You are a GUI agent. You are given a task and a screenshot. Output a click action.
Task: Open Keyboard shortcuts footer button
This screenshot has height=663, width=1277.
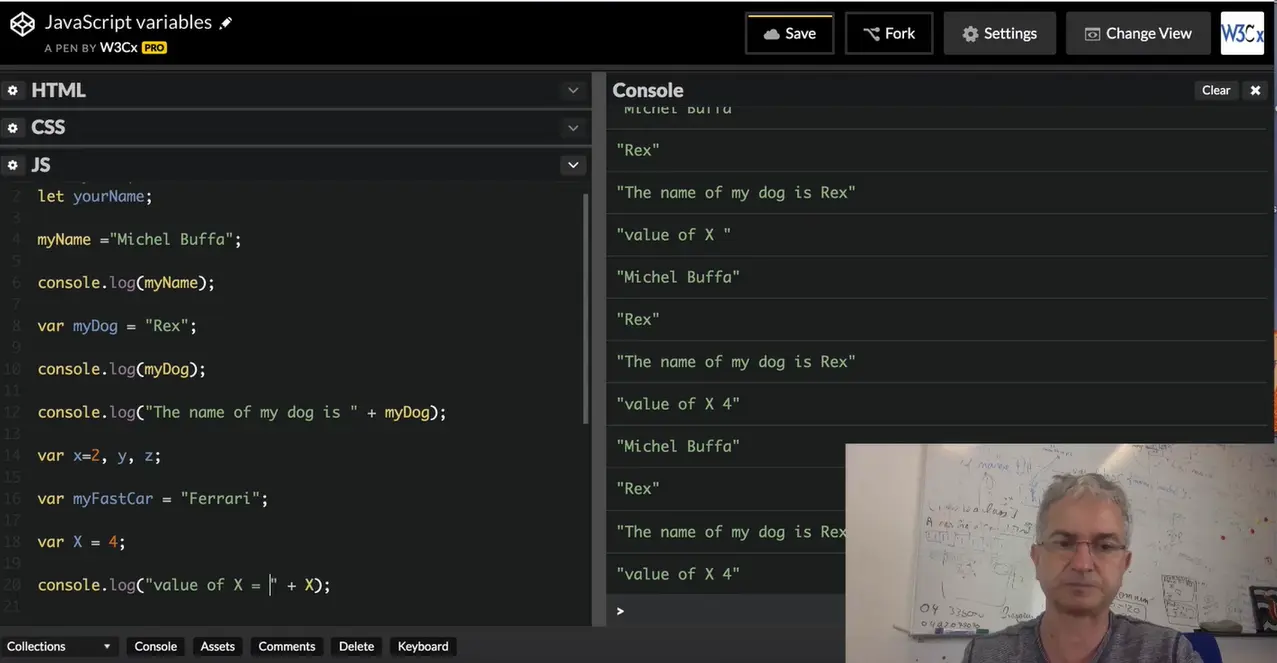click(423, 646)
